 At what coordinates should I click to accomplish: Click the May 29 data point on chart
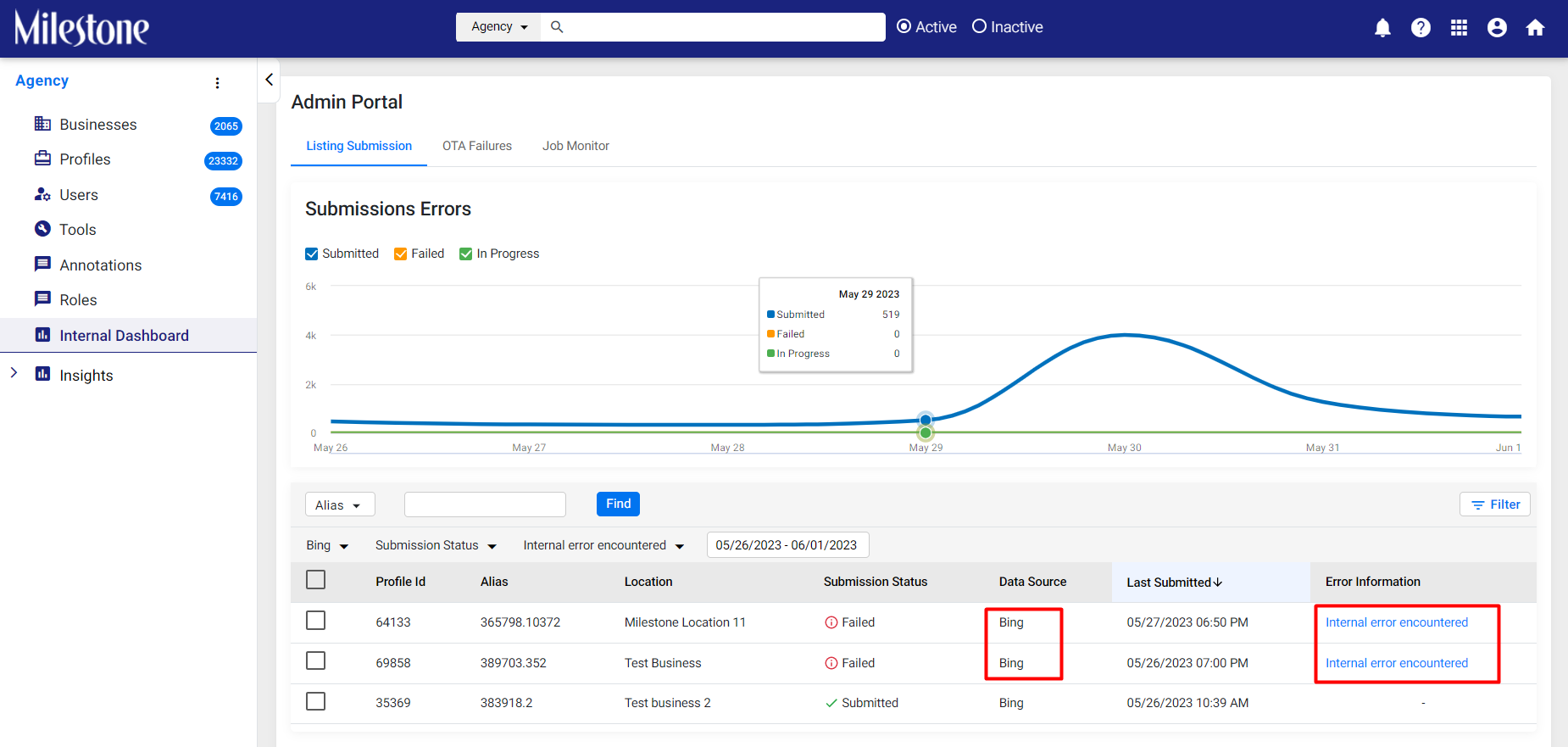(926, 420)
